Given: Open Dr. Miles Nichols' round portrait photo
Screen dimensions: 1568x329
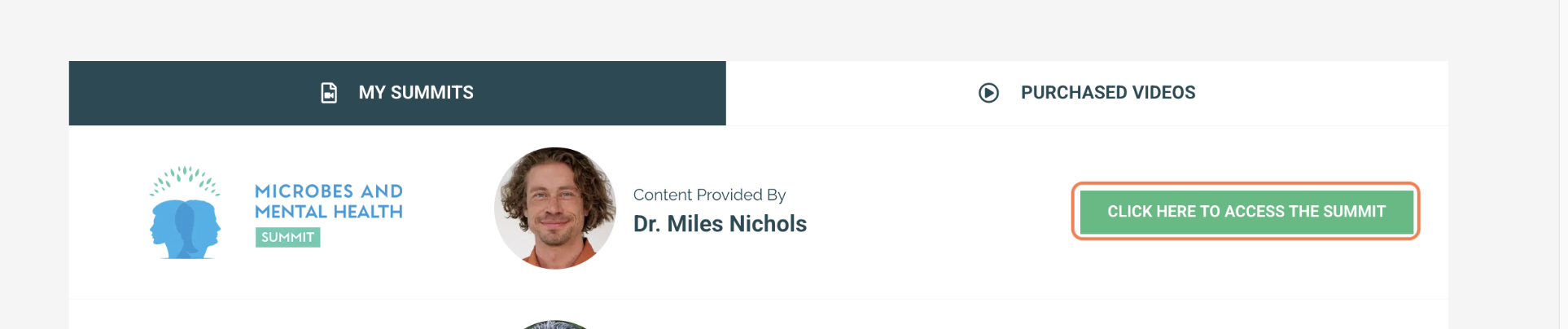Looking at the screenshot, I should coord(555,208).
